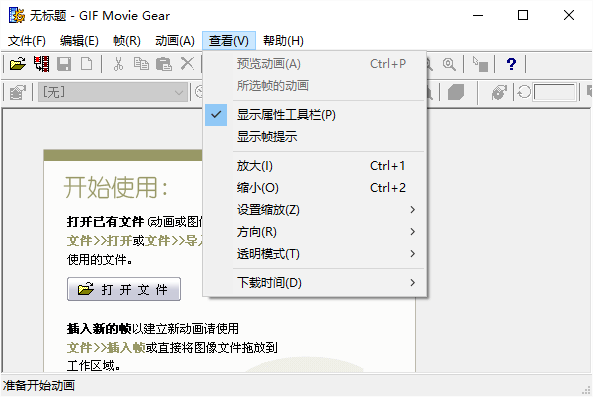Image resolution: width=593 pixels, height=397 pixels.
Task: Click the blue question mark Help icon
Action: pos(511,64)
